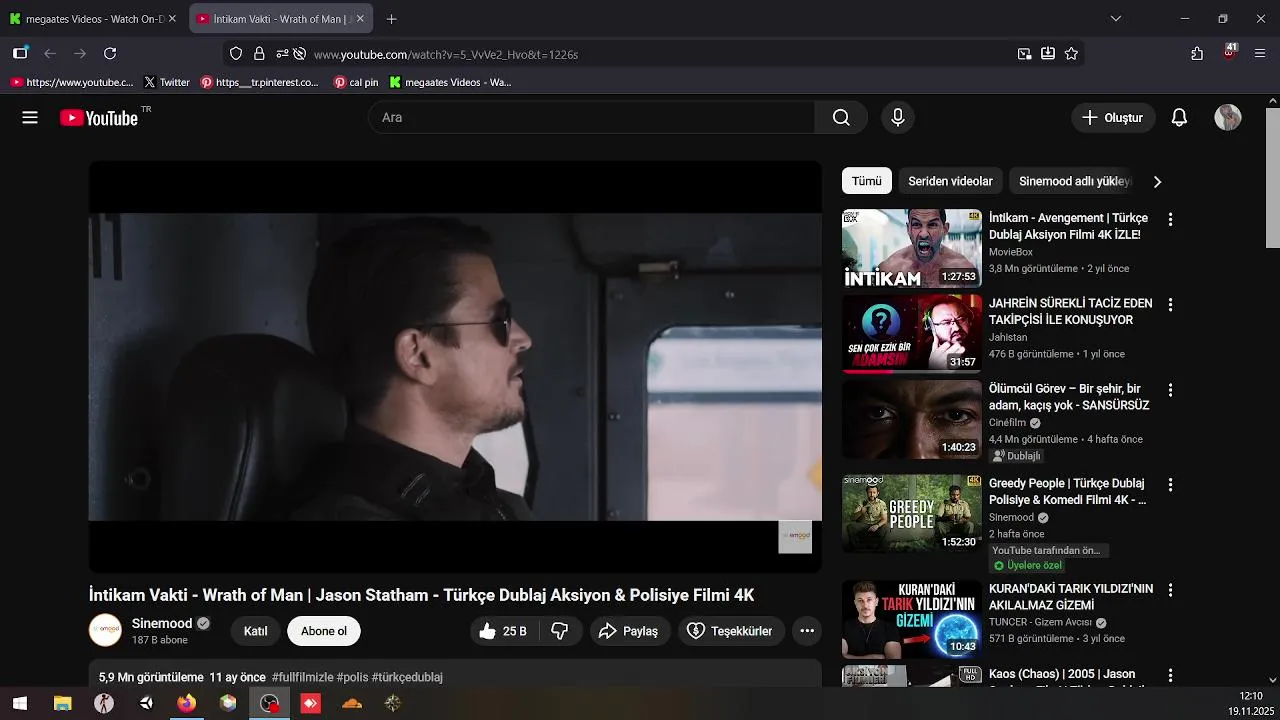Click the shield tracking protection icon
1280x720 pixels.
pyautogui.click(x=236, y=54)
